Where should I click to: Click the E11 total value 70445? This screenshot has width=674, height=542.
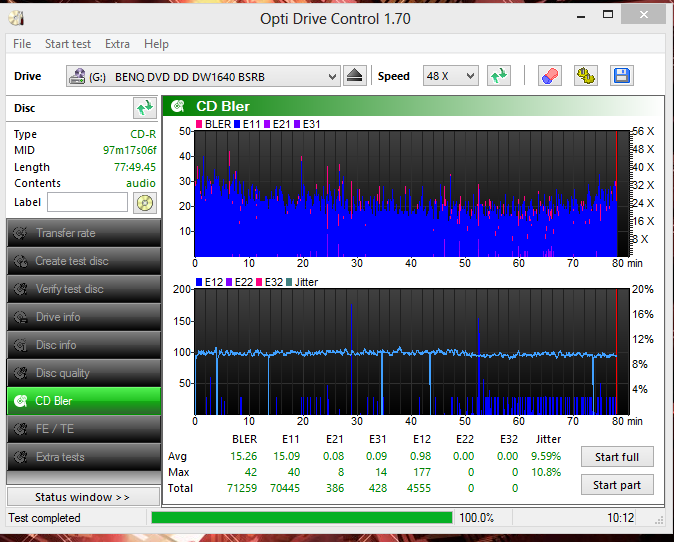pos(285,488)
